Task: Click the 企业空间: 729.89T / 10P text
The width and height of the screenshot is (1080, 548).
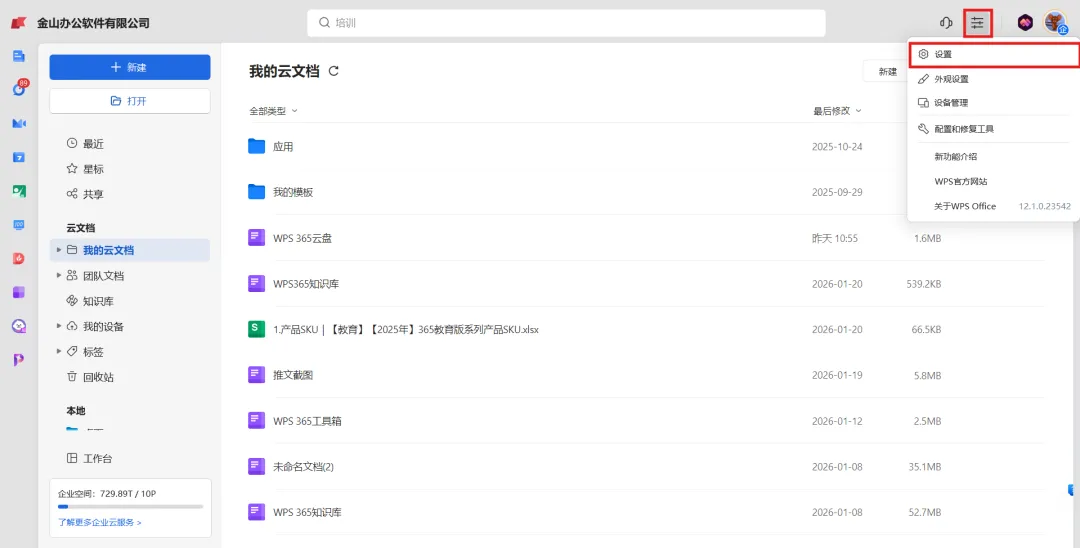Action: coord(107,494)
